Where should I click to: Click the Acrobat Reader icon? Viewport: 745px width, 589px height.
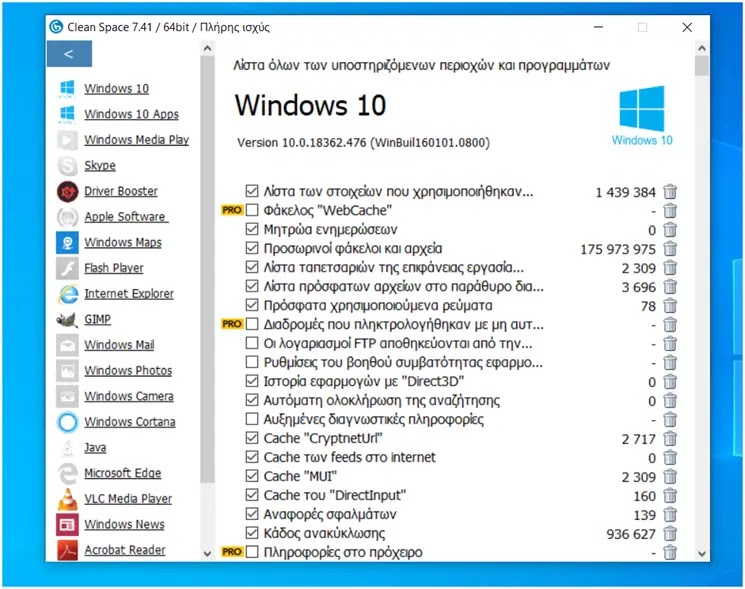[67, 550]
